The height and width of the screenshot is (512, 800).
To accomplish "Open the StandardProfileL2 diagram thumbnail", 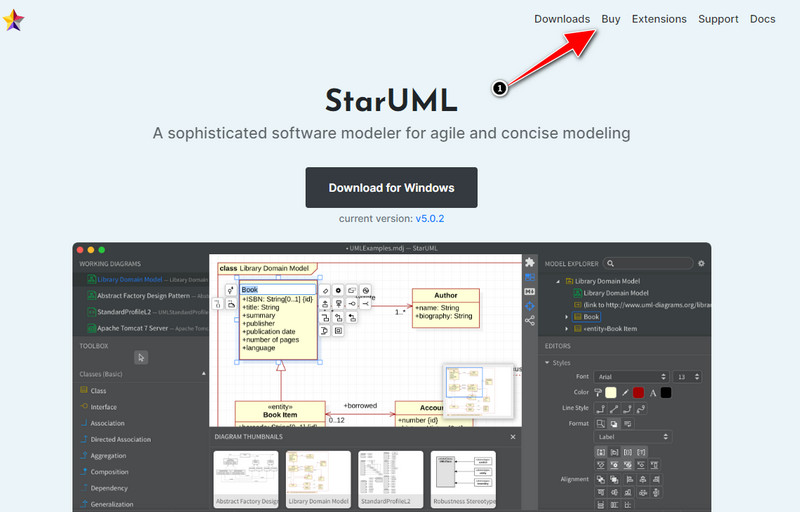I will (x=391, y=479).
